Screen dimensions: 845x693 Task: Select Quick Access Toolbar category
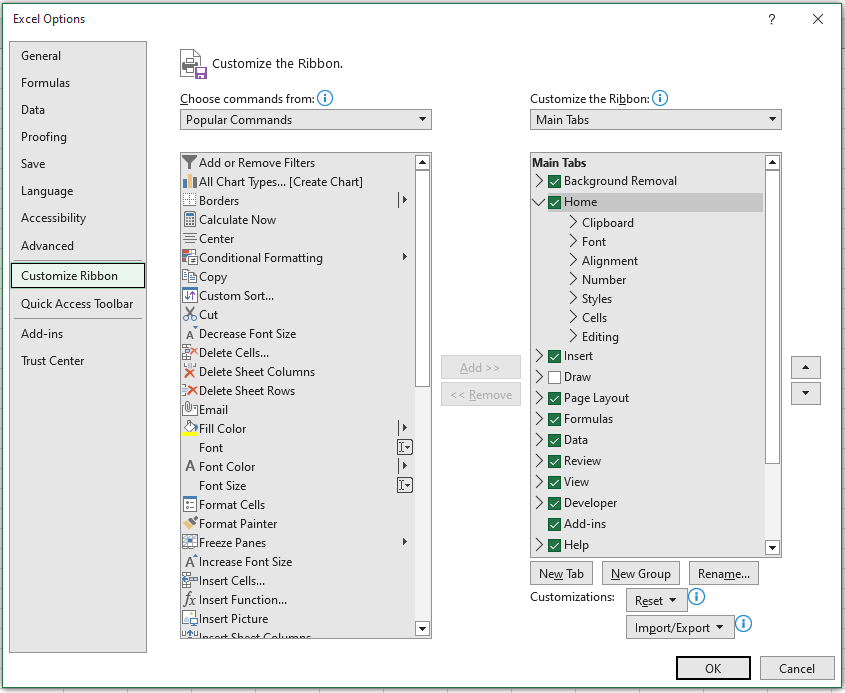(77, 304)
